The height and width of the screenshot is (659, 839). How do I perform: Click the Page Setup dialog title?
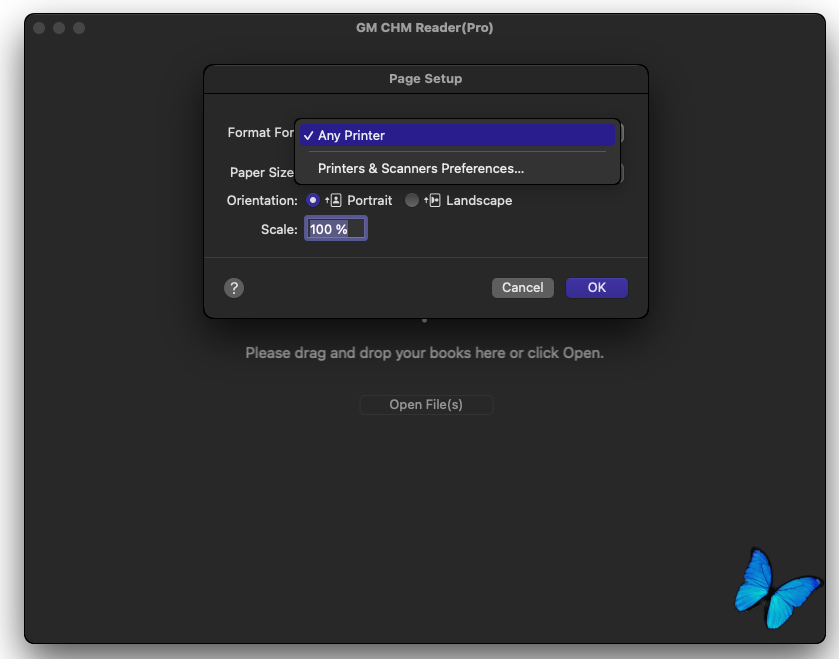coord(425,79)
